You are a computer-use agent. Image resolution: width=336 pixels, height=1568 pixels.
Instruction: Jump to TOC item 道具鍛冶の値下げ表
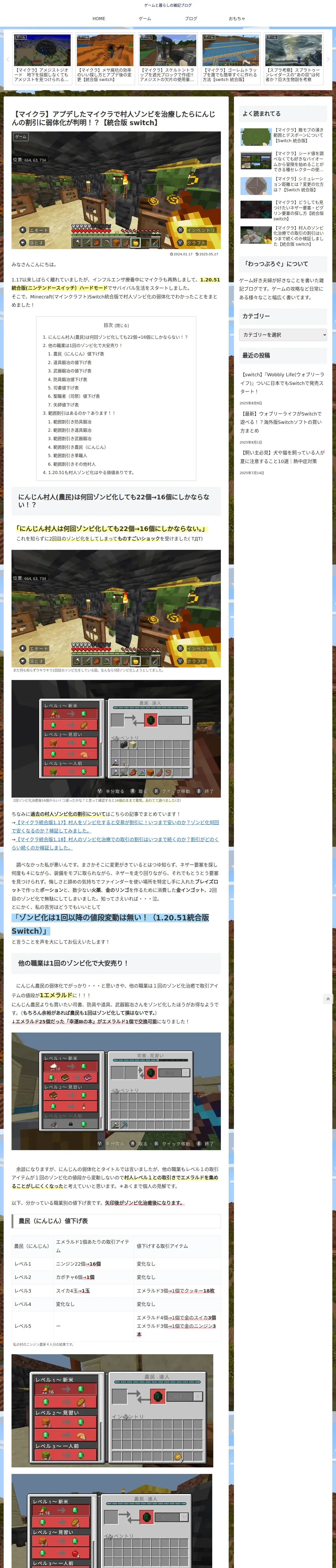pyautogui.click(x=72, y=362)
